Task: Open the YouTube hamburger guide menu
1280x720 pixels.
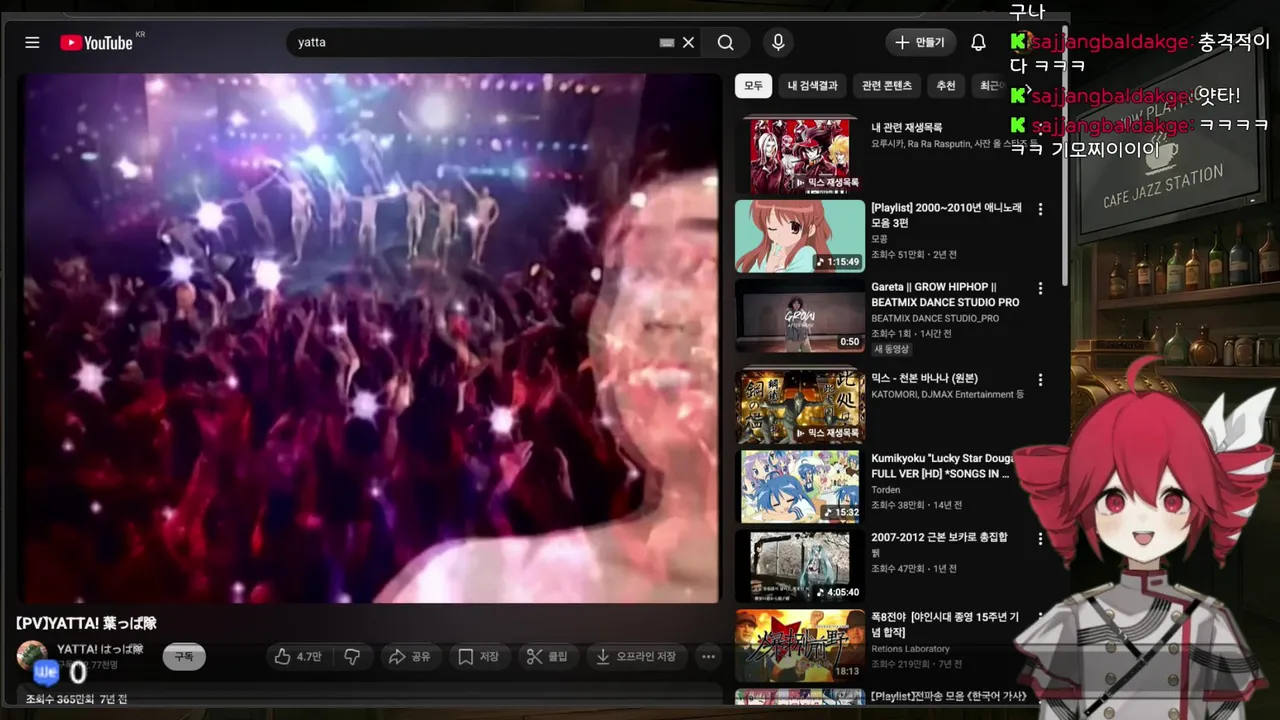Action: (32, 42)
